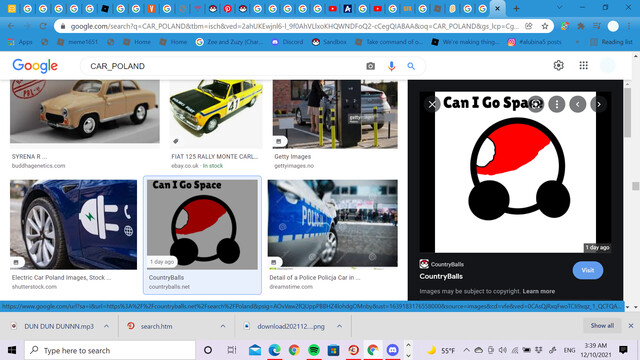Viewport: 640px width, 360px height.
Task: Expand options for DUN DUN DUNNN.mp3 download
Action: (x=106, y=326)
